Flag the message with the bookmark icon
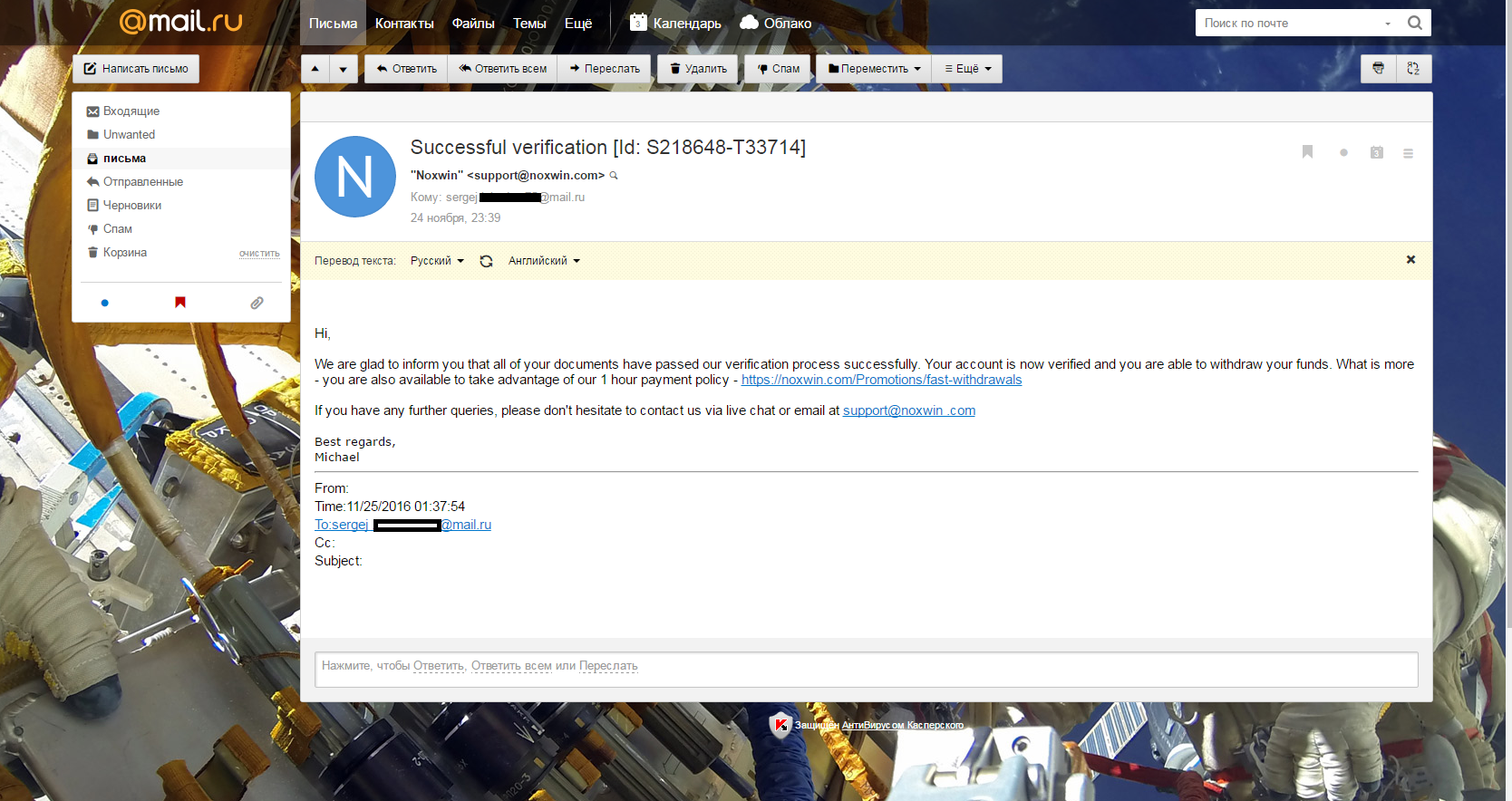Viewport: 1512px width, 801px height. pyautogui.click(x=1307, y=152)
